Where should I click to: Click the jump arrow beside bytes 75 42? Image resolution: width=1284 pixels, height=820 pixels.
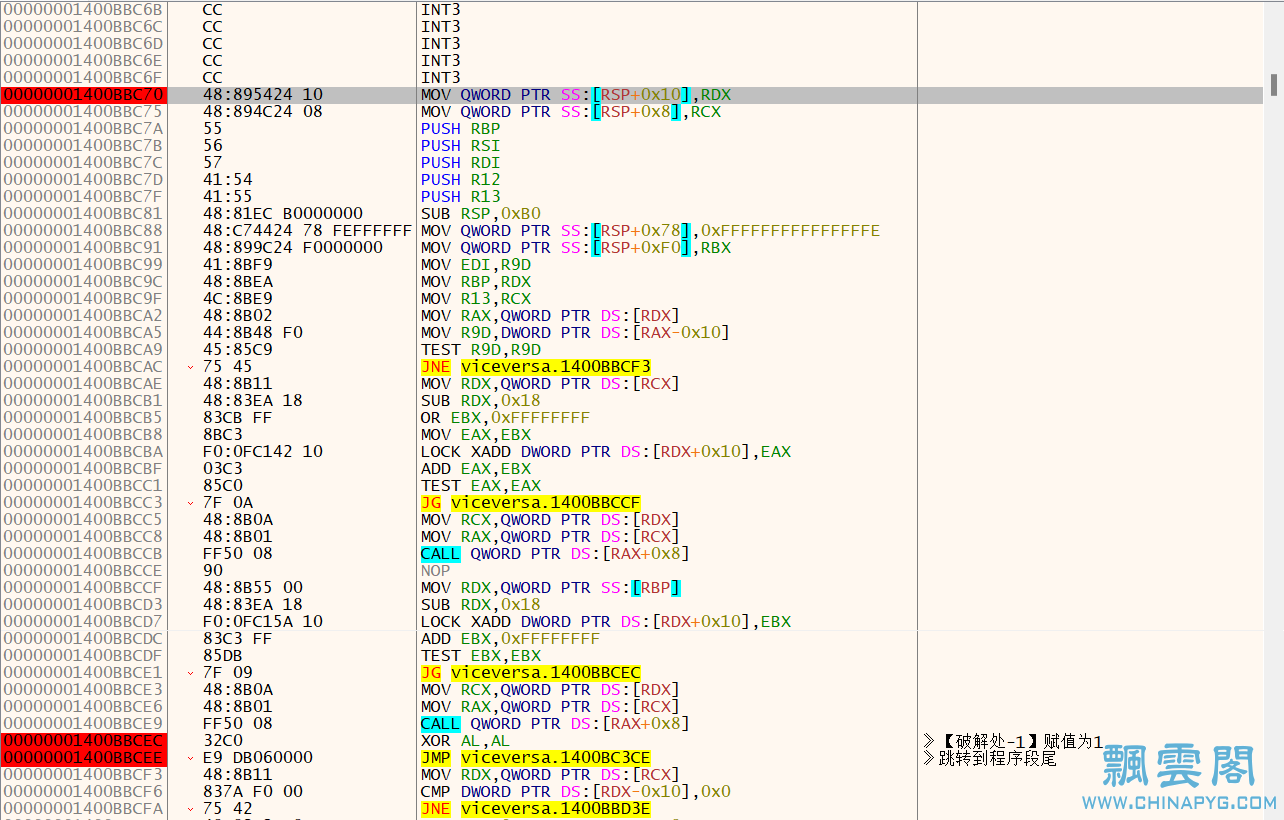point(191,809)
